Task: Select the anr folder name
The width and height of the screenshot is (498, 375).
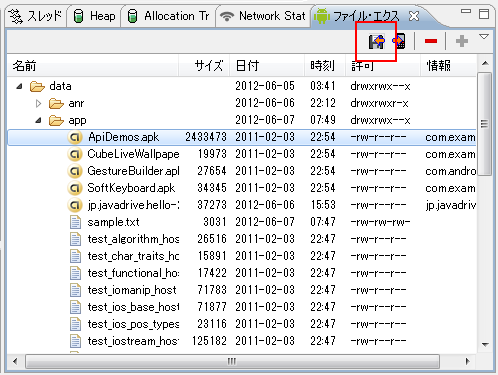Action: (x=76, y=104)
